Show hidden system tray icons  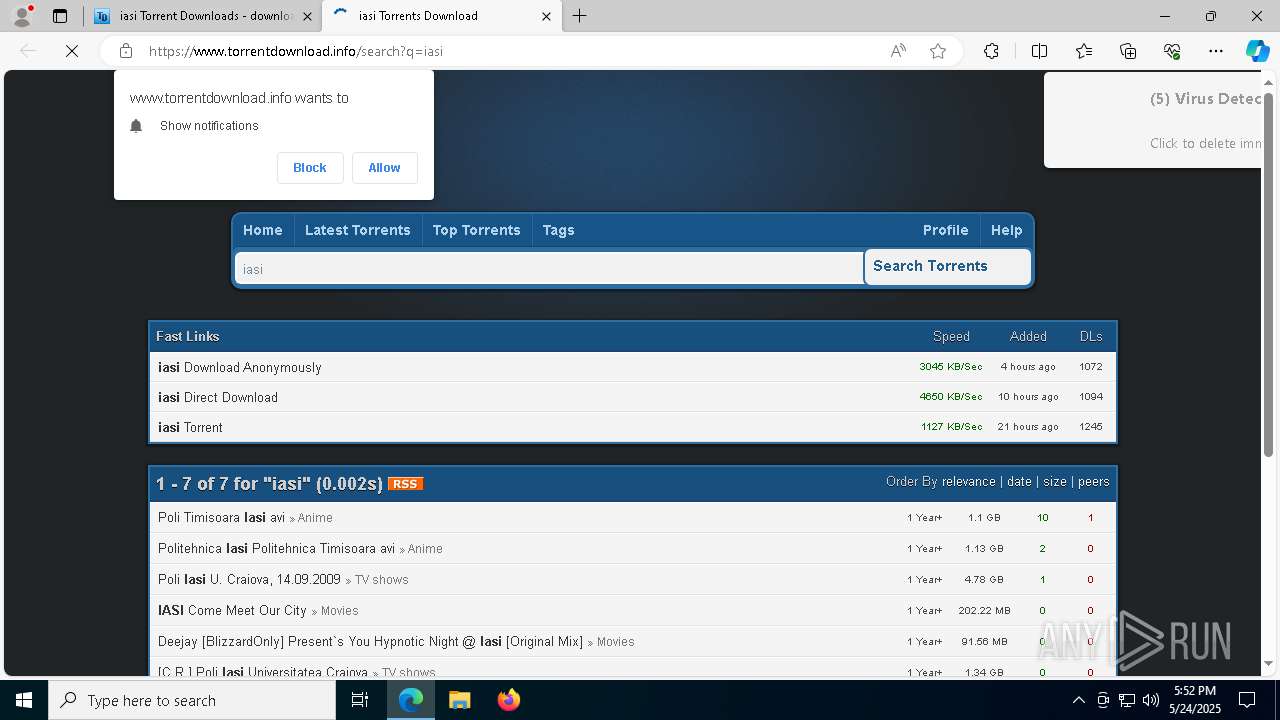click(x=1078, y=700)
